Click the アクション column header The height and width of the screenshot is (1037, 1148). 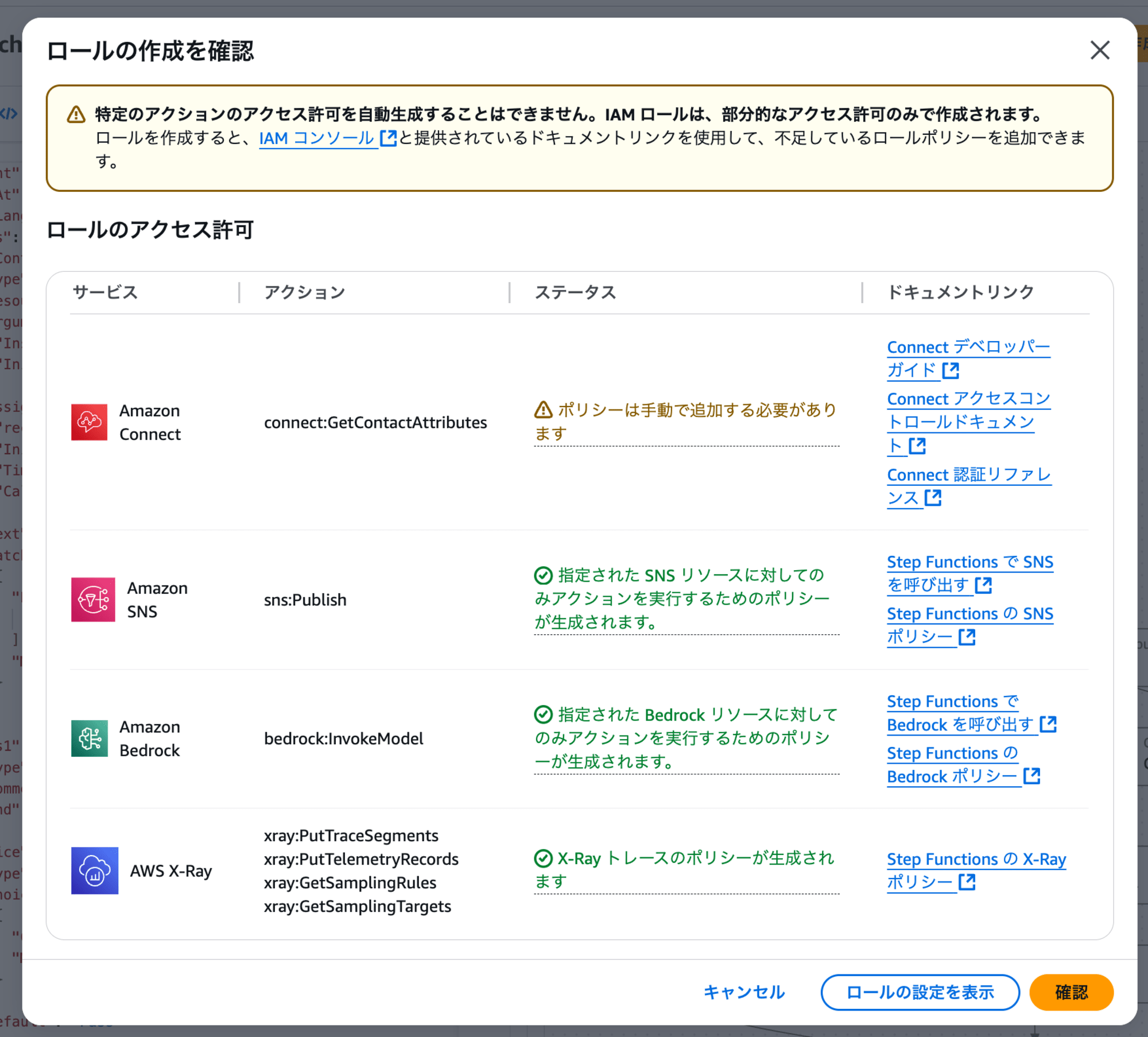click(305, 292)
